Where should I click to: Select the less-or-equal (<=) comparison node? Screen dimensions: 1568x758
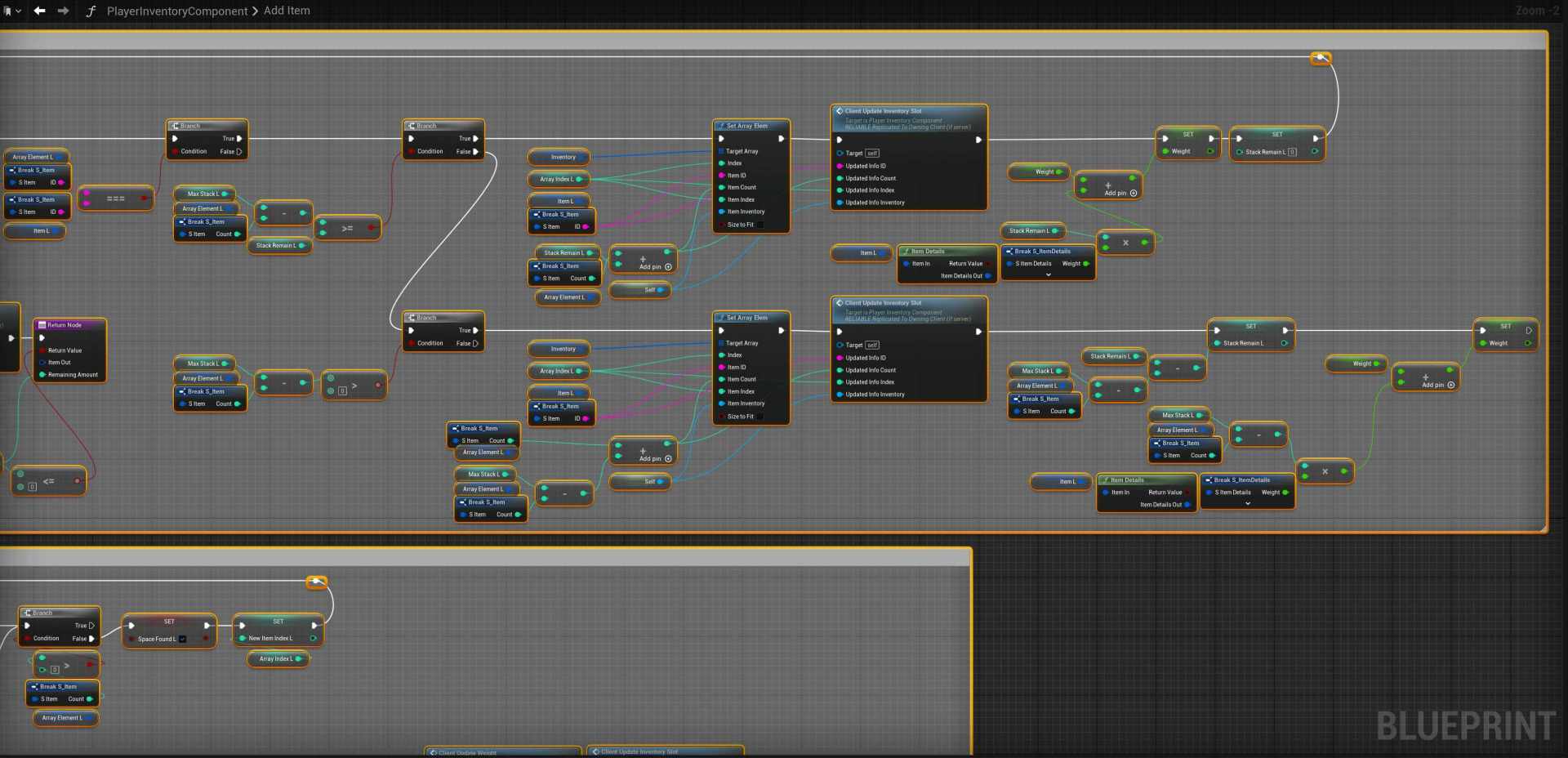tap(49, 482)
